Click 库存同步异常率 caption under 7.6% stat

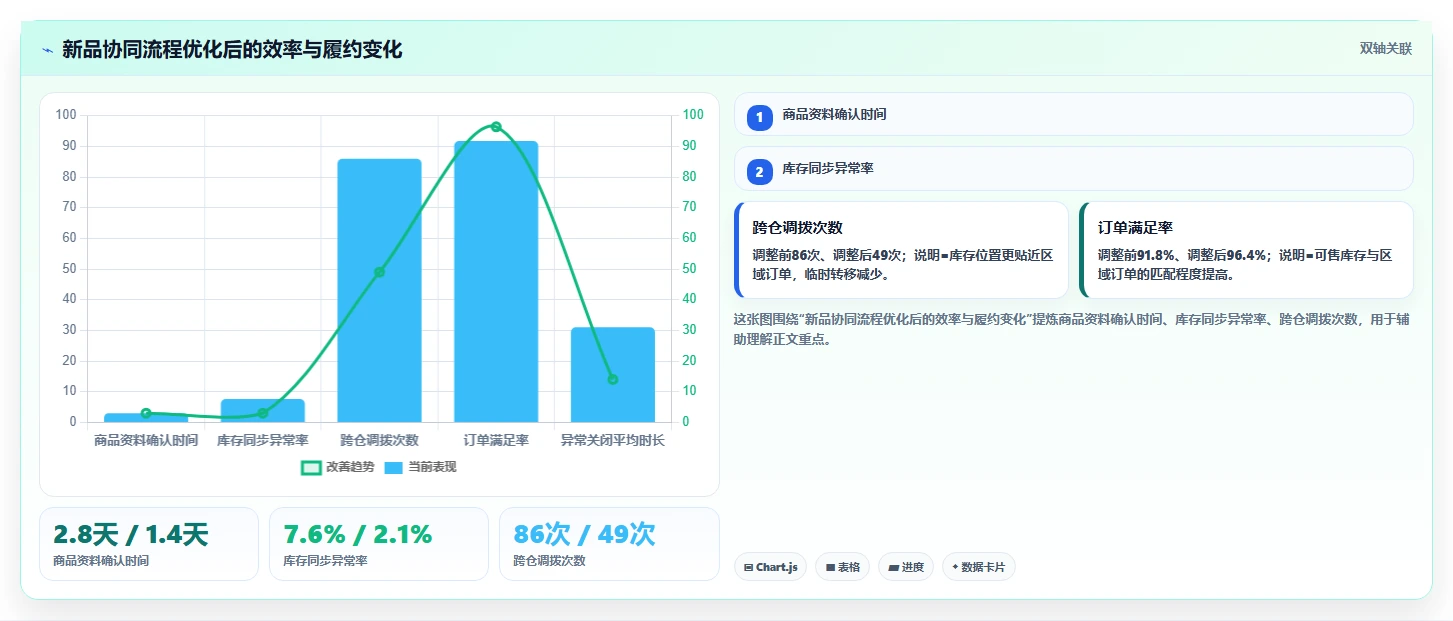325,561
